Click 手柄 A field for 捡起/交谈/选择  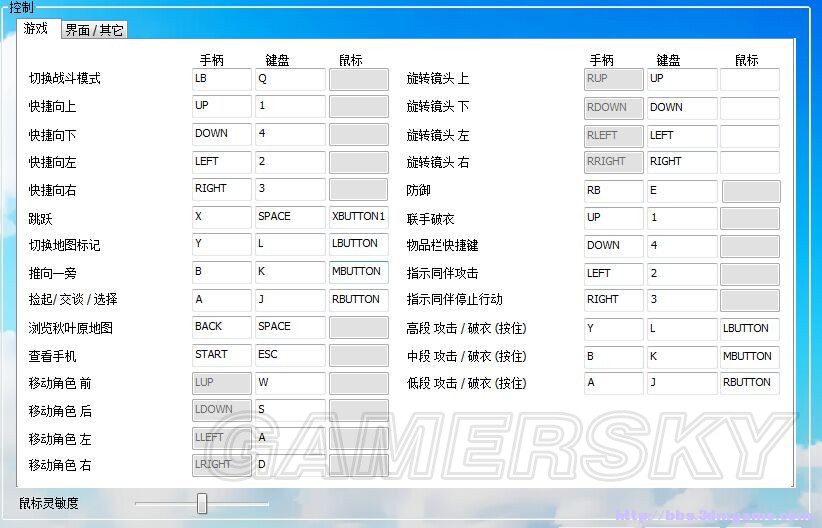222,300
